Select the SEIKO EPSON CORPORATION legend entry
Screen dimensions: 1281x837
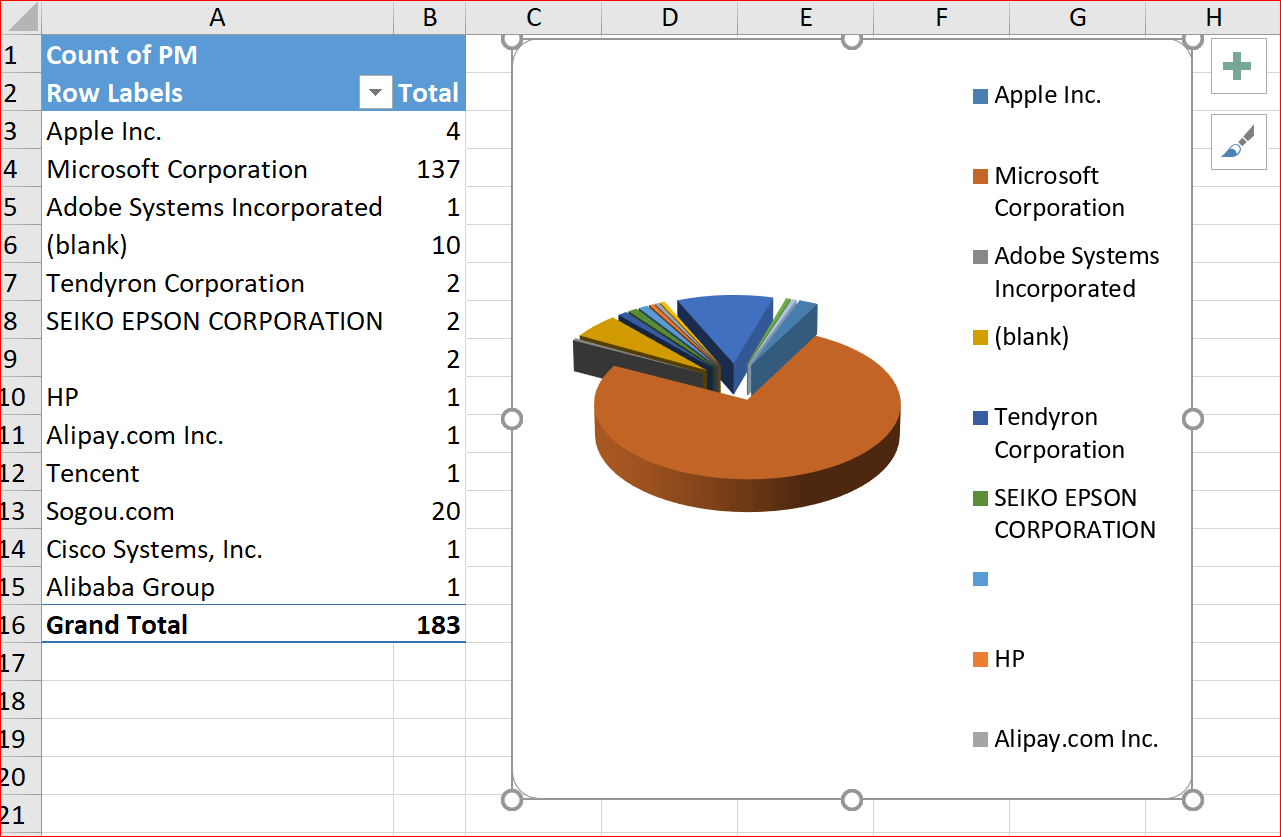[x=1065, y=513]
